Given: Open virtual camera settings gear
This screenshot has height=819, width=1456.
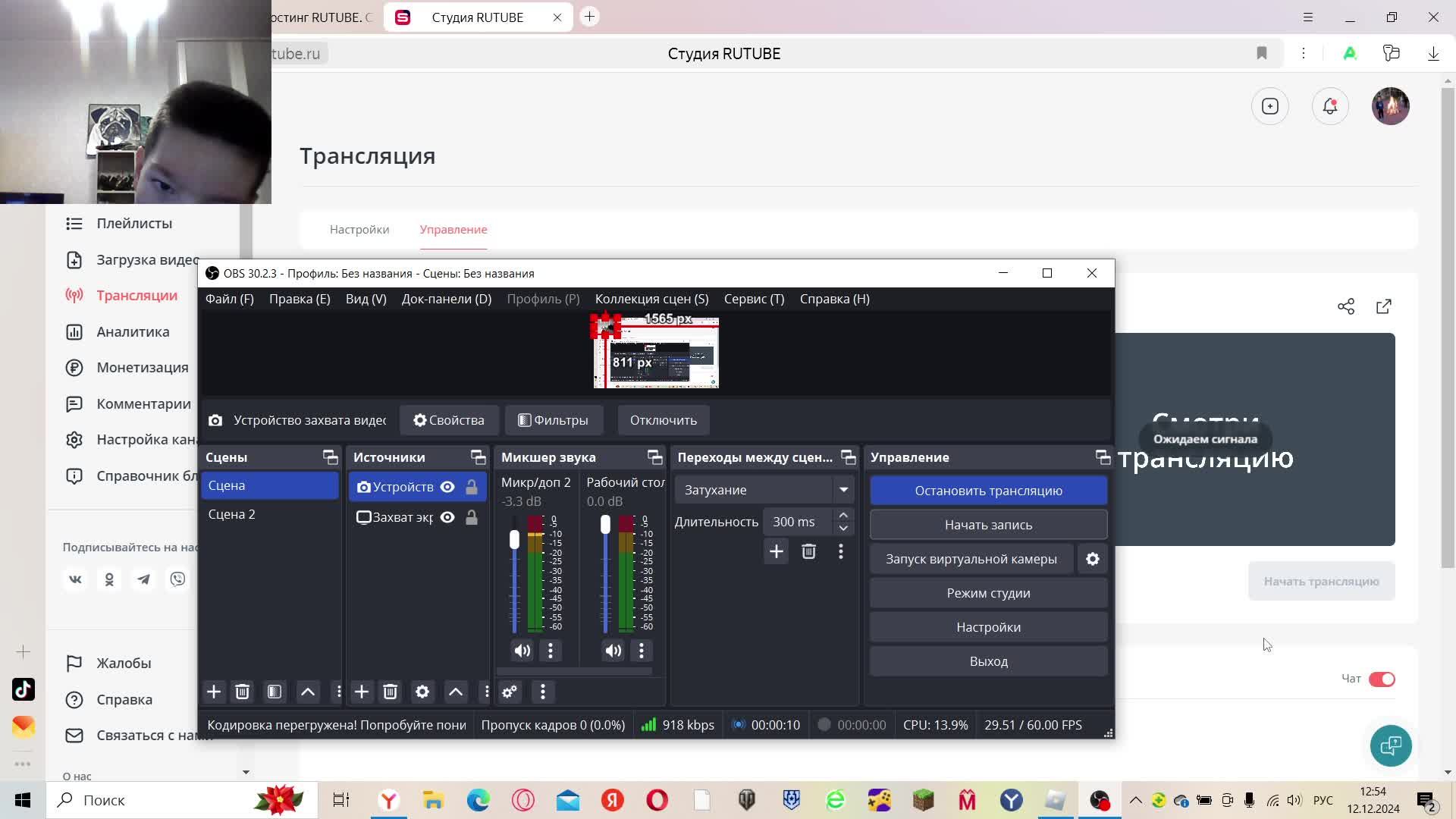Looking at the screenshot, I should 1092,559.
